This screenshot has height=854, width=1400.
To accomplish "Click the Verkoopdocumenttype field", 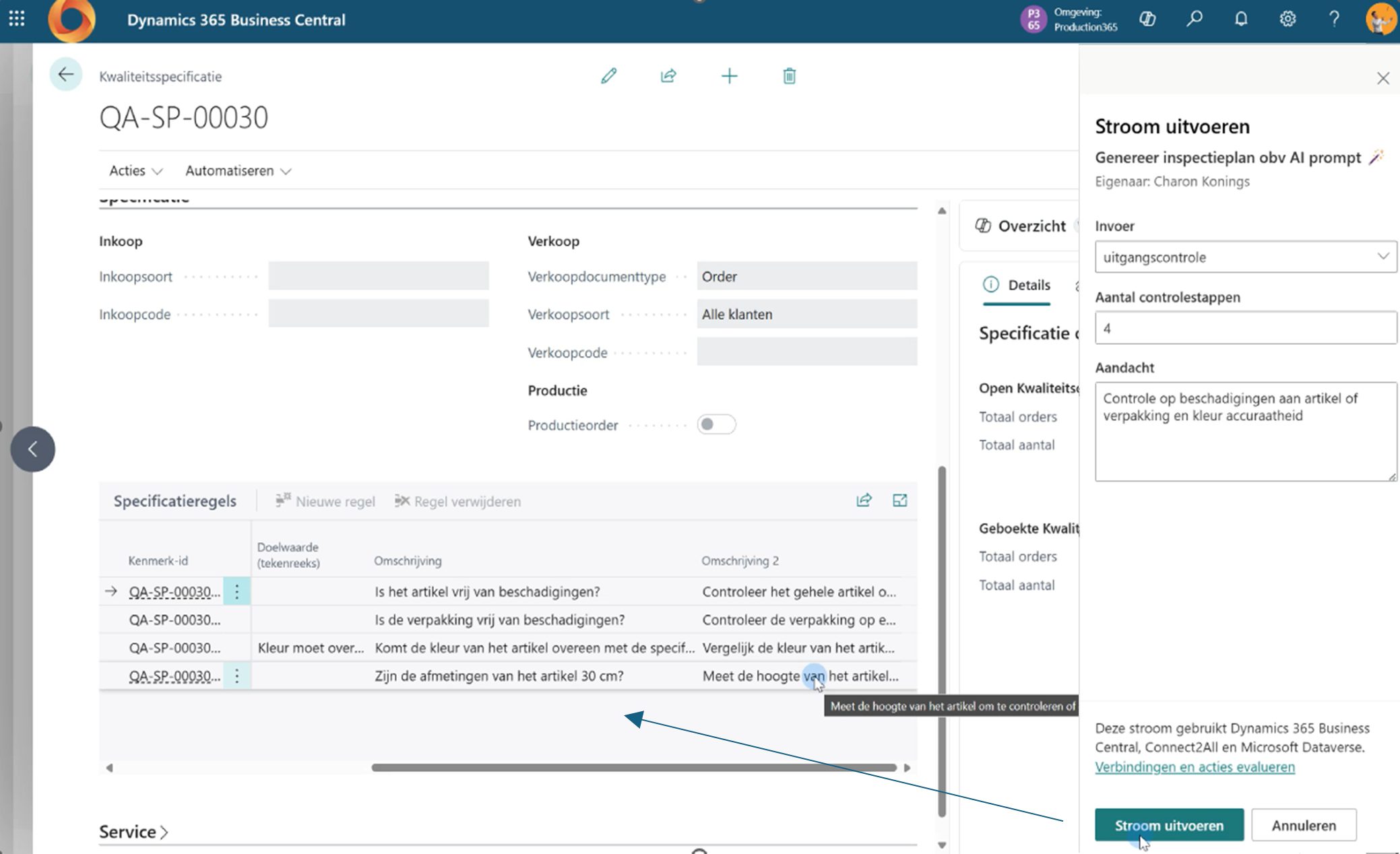I will [807, 276].
